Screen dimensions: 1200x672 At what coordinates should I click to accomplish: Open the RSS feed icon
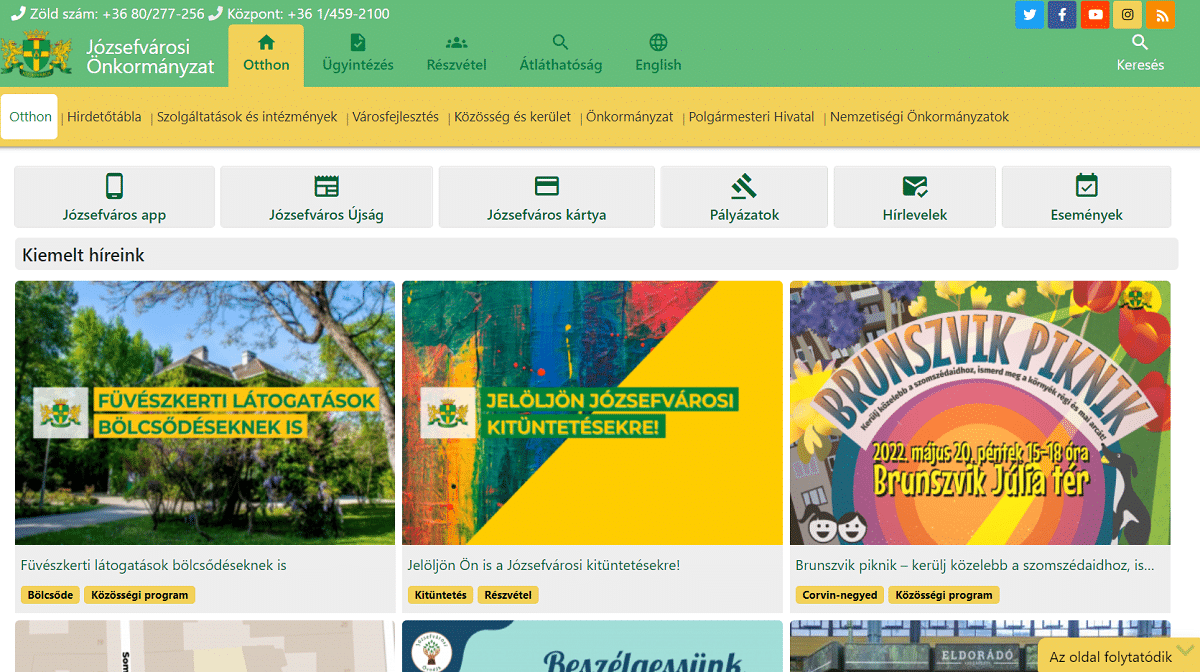pyautogui.click(x=1161, y=15)
